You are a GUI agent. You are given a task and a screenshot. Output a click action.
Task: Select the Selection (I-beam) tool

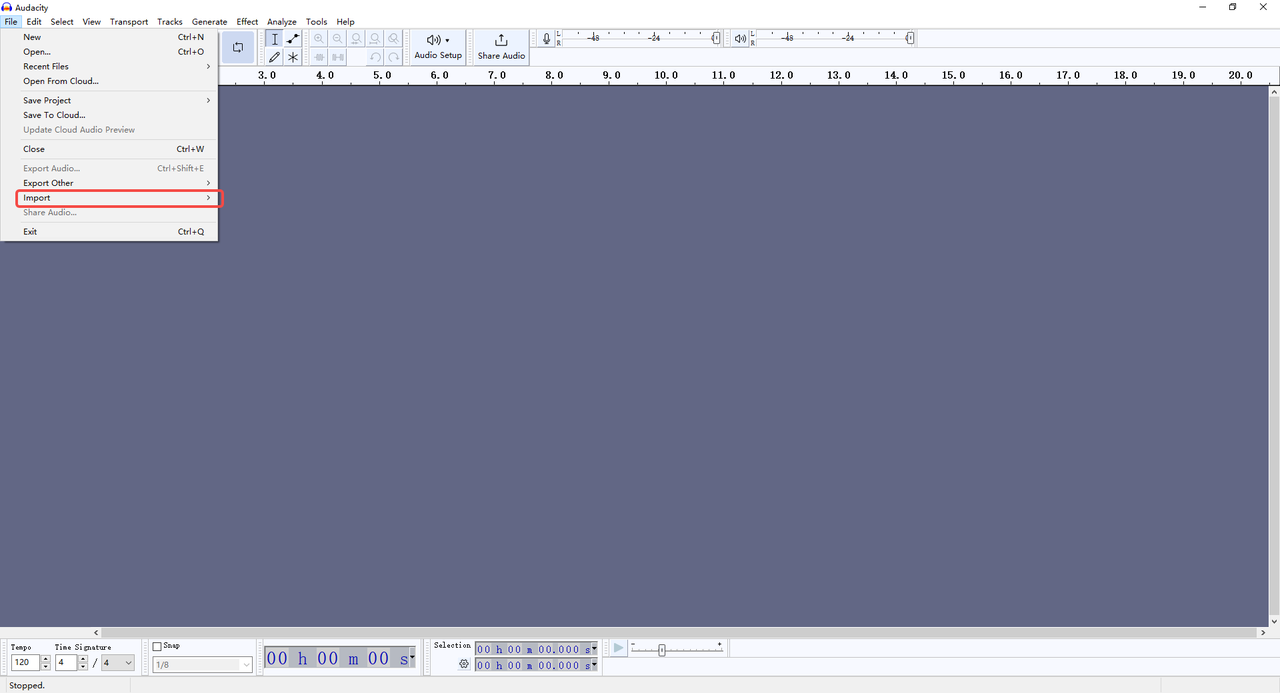275,39
